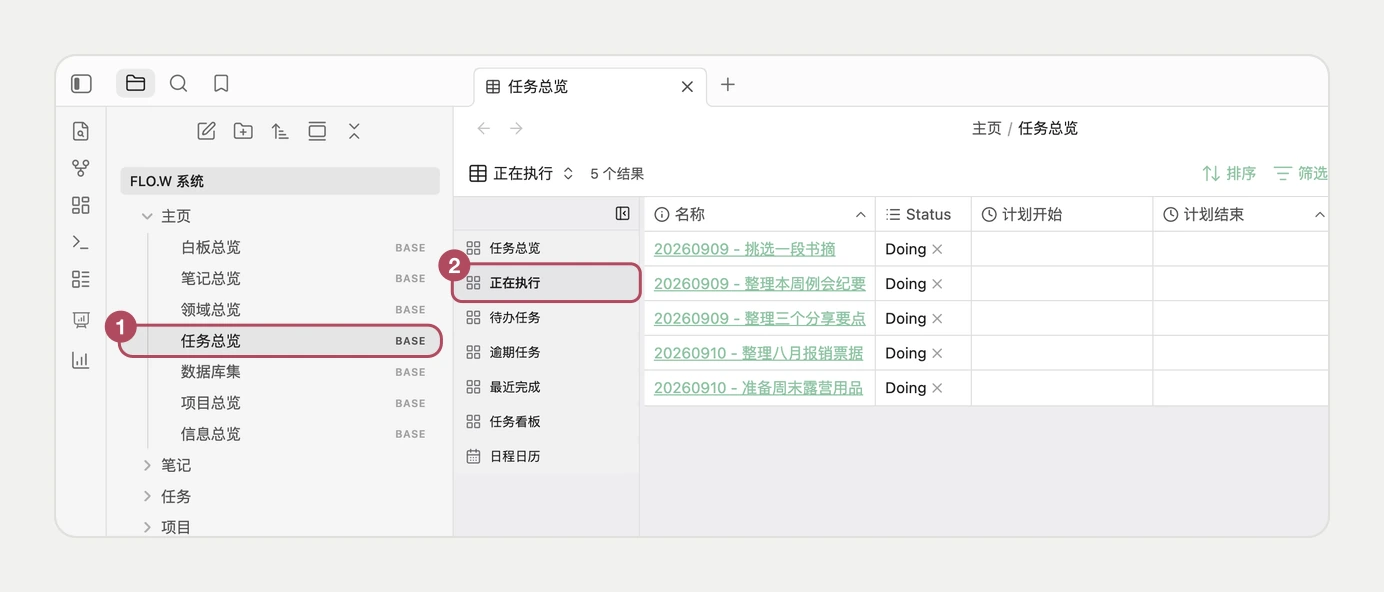1384x592 pixels.
Task: Switch to 日程日历 view
Action: point(546,456)
